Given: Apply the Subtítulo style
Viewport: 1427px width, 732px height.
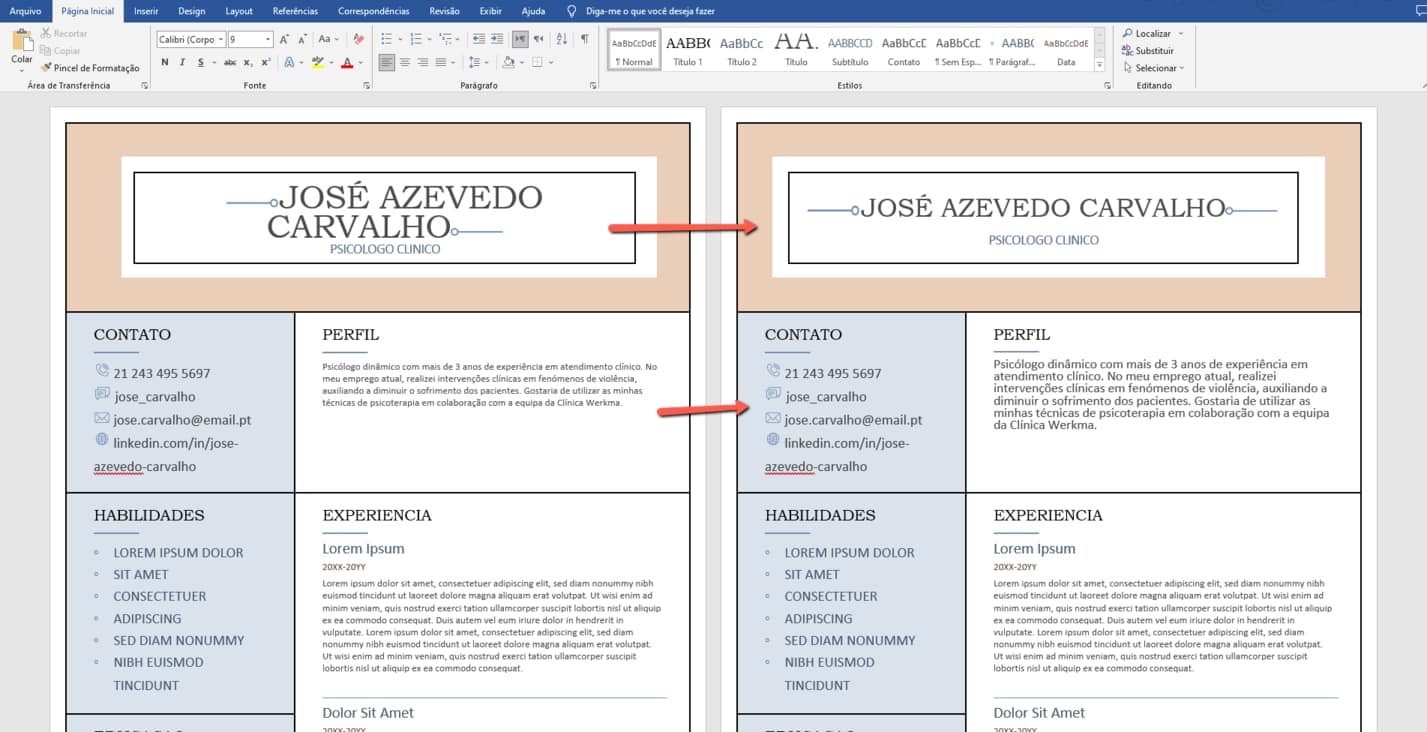Looking at the screenshot, I should [x=850, y=50].
